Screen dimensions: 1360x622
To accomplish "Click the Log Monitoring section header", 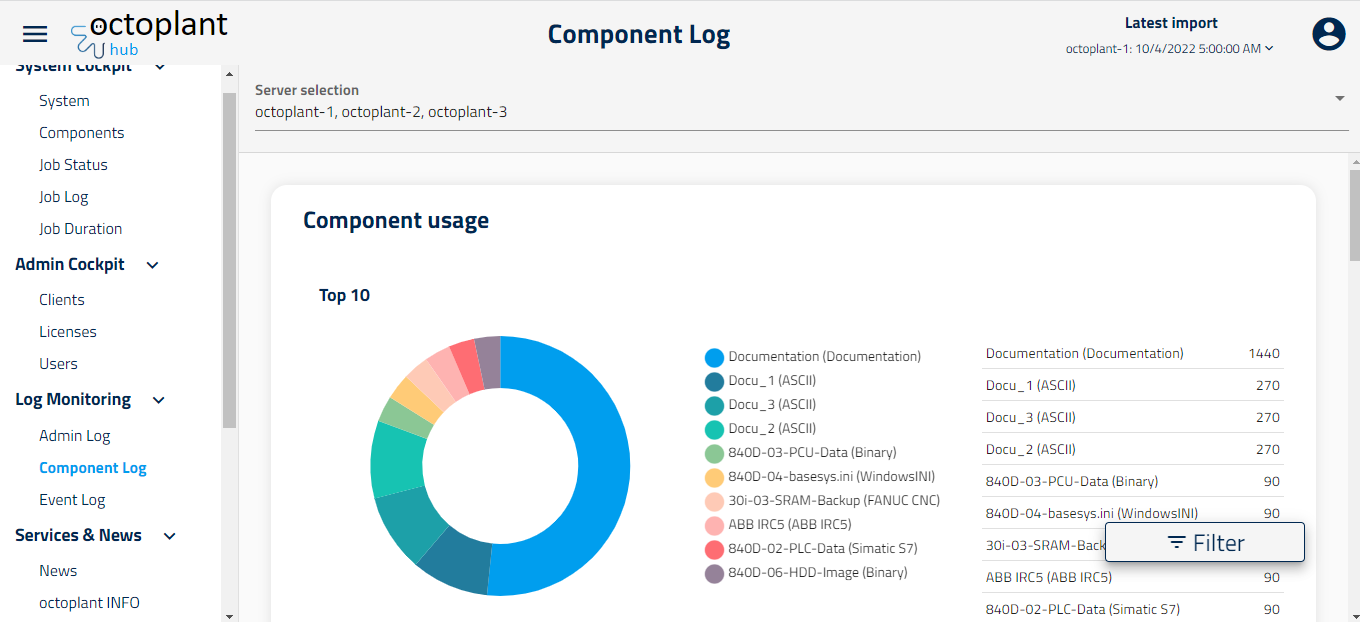I will pos(73,400).
